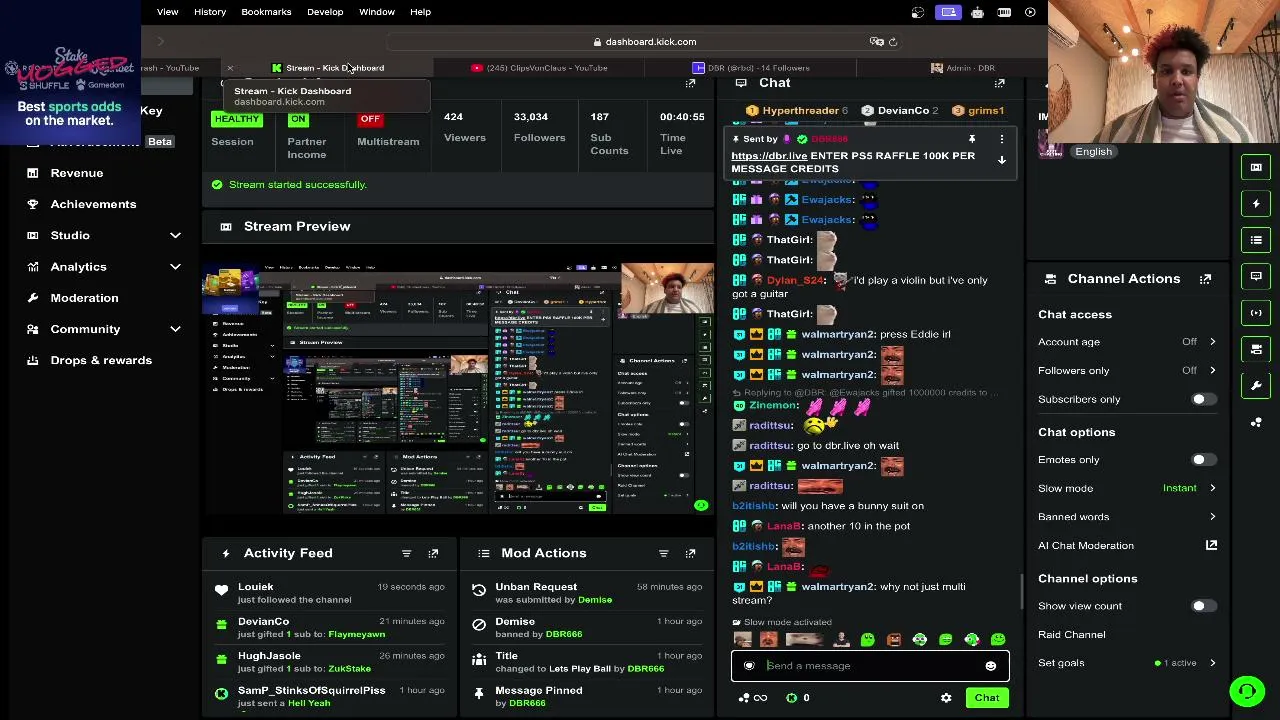Open Drops & rewards section
The image size is (1280, 720).
[x=101, y=360]
